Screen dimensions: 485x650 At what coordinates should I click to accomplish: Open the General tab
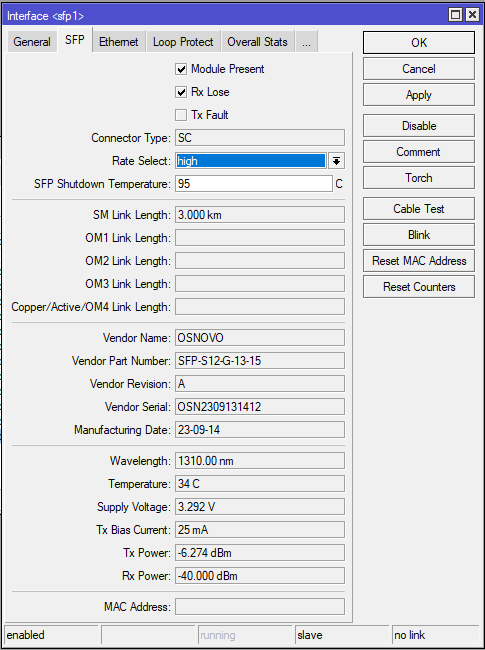[32, 42]
